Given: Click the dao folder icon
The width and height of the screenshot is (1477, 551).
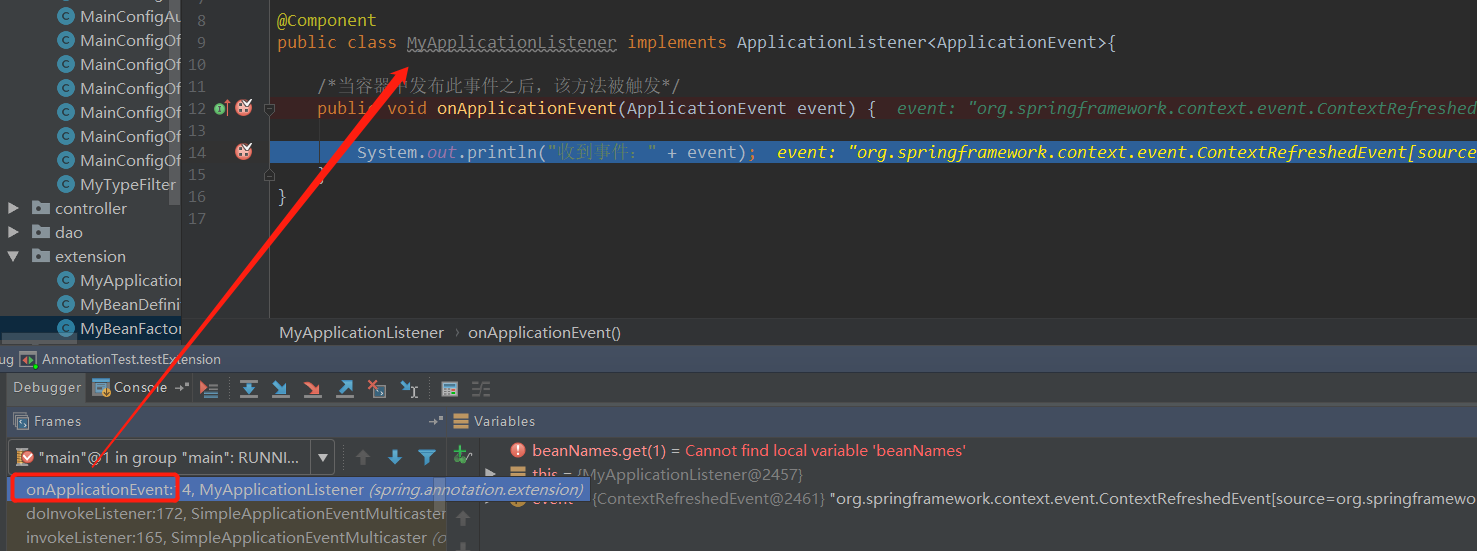Looking at the screenshot, I should coord(40,232).
